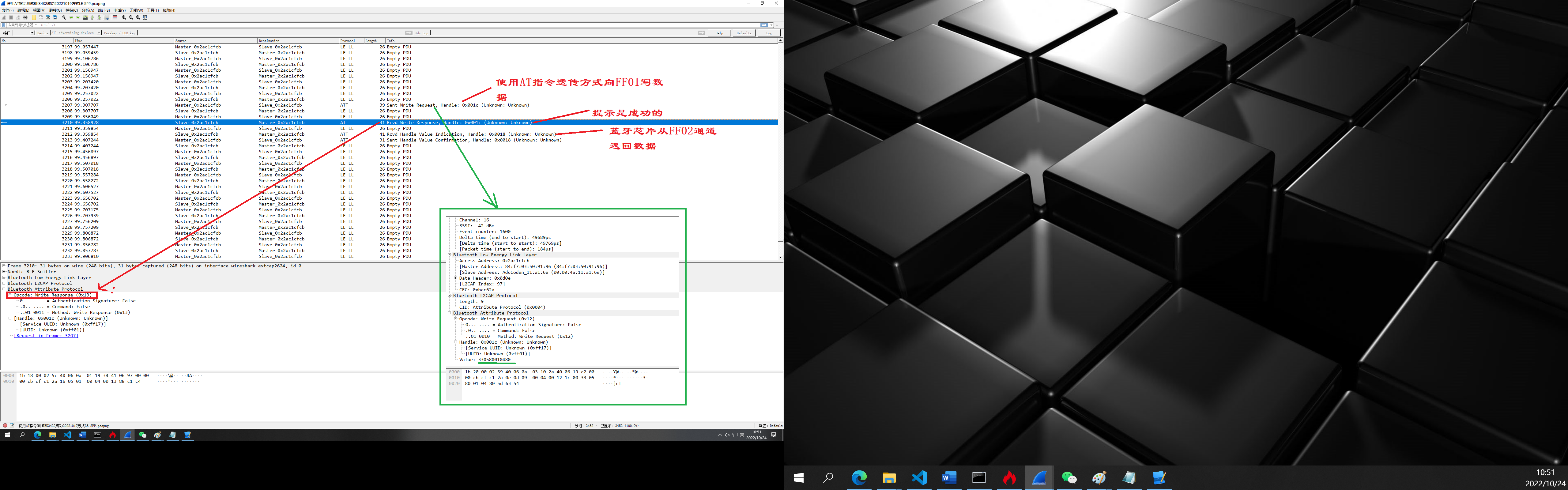This screenshot has width=1568, height=490.
Task: Open the 捕获(C) menu
Action: click(x=72, y=10)
